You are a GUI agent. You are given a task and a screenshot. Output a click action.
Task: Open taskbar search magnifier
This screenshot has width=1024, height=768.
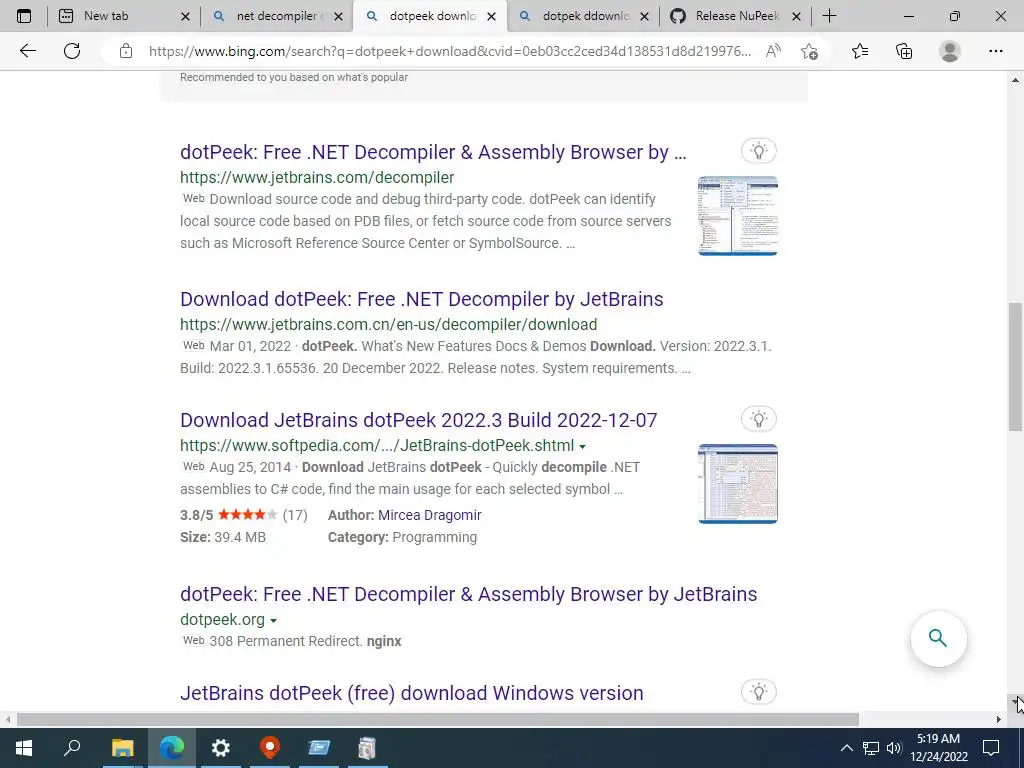[72, 747]
